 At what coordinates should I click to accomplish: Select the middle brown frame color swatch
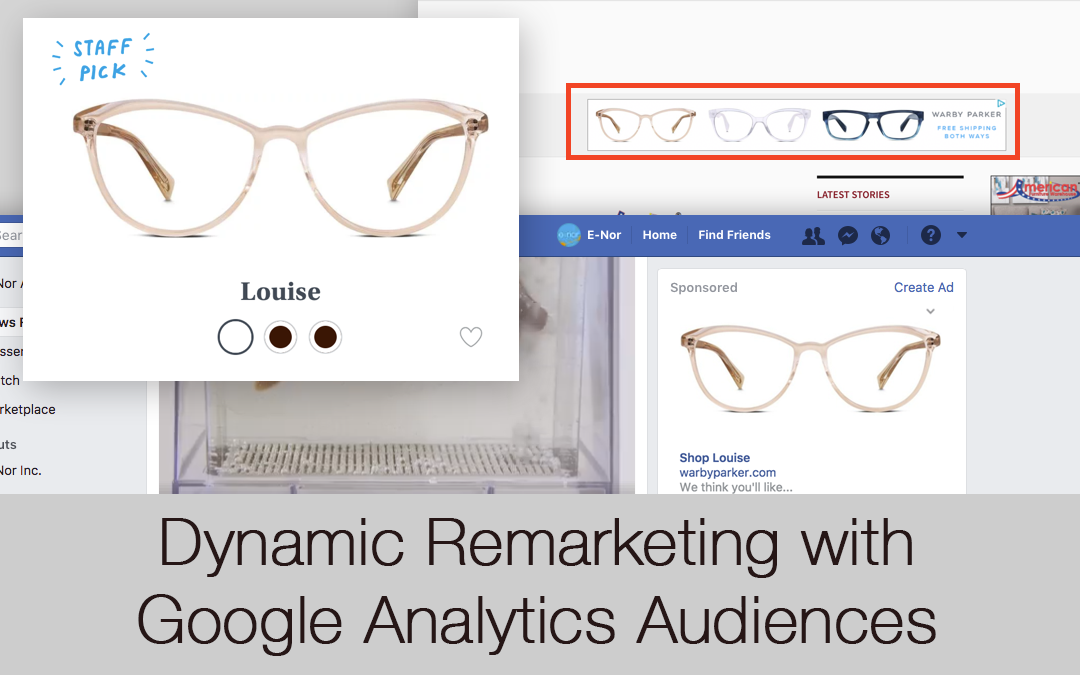click(x=280, y=337)
